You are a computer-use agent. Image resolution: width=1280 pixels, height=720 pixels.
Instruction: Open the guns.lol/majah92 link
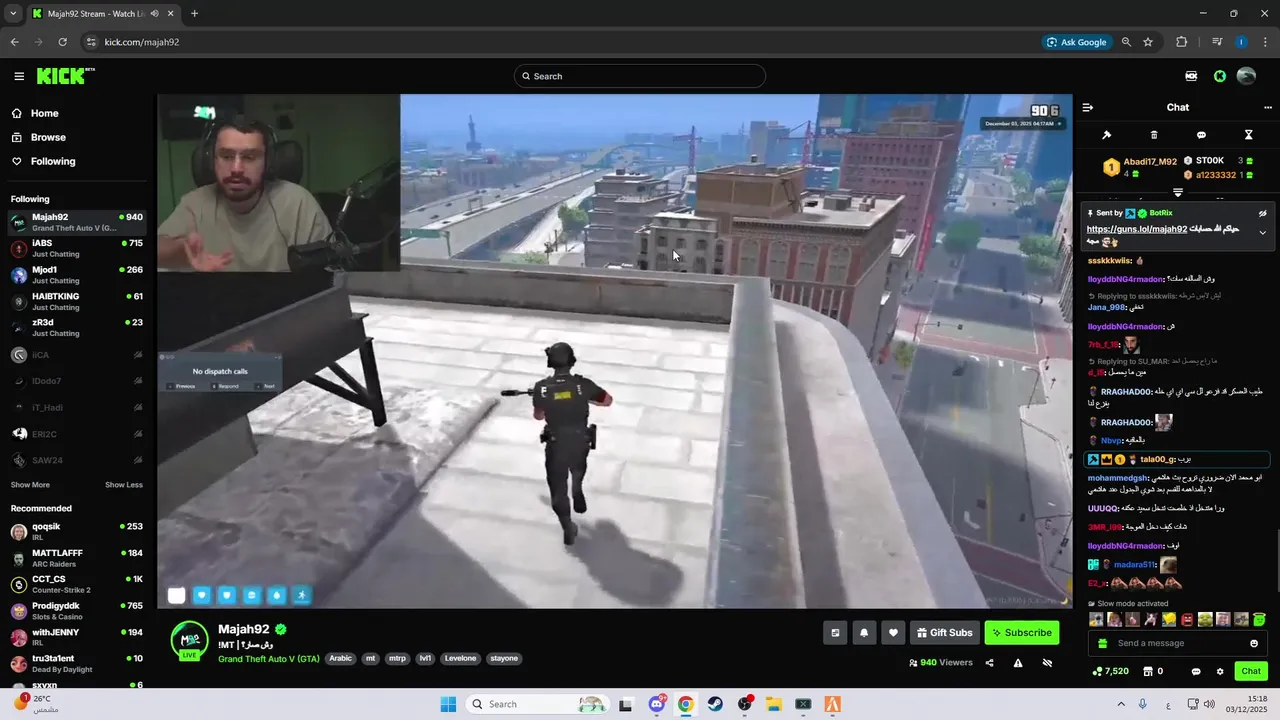pyautogui.click(x=1137, y=229)
